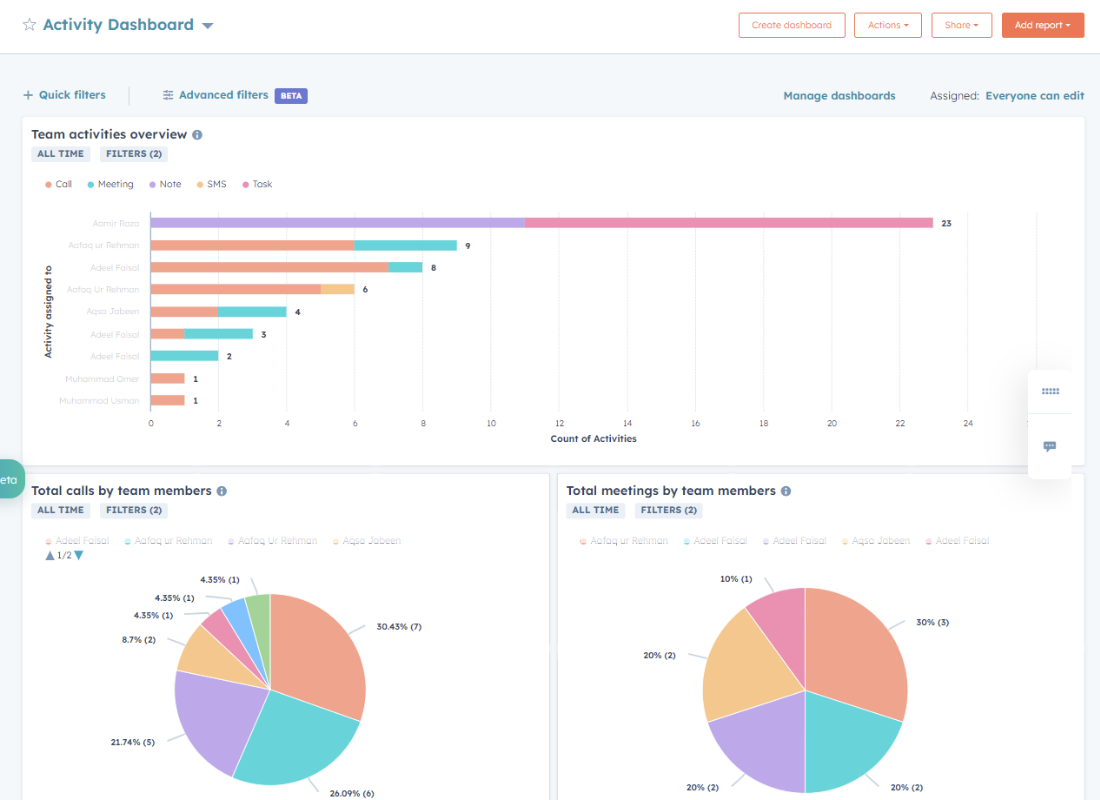Click the orange Note legend color dot

150,184
